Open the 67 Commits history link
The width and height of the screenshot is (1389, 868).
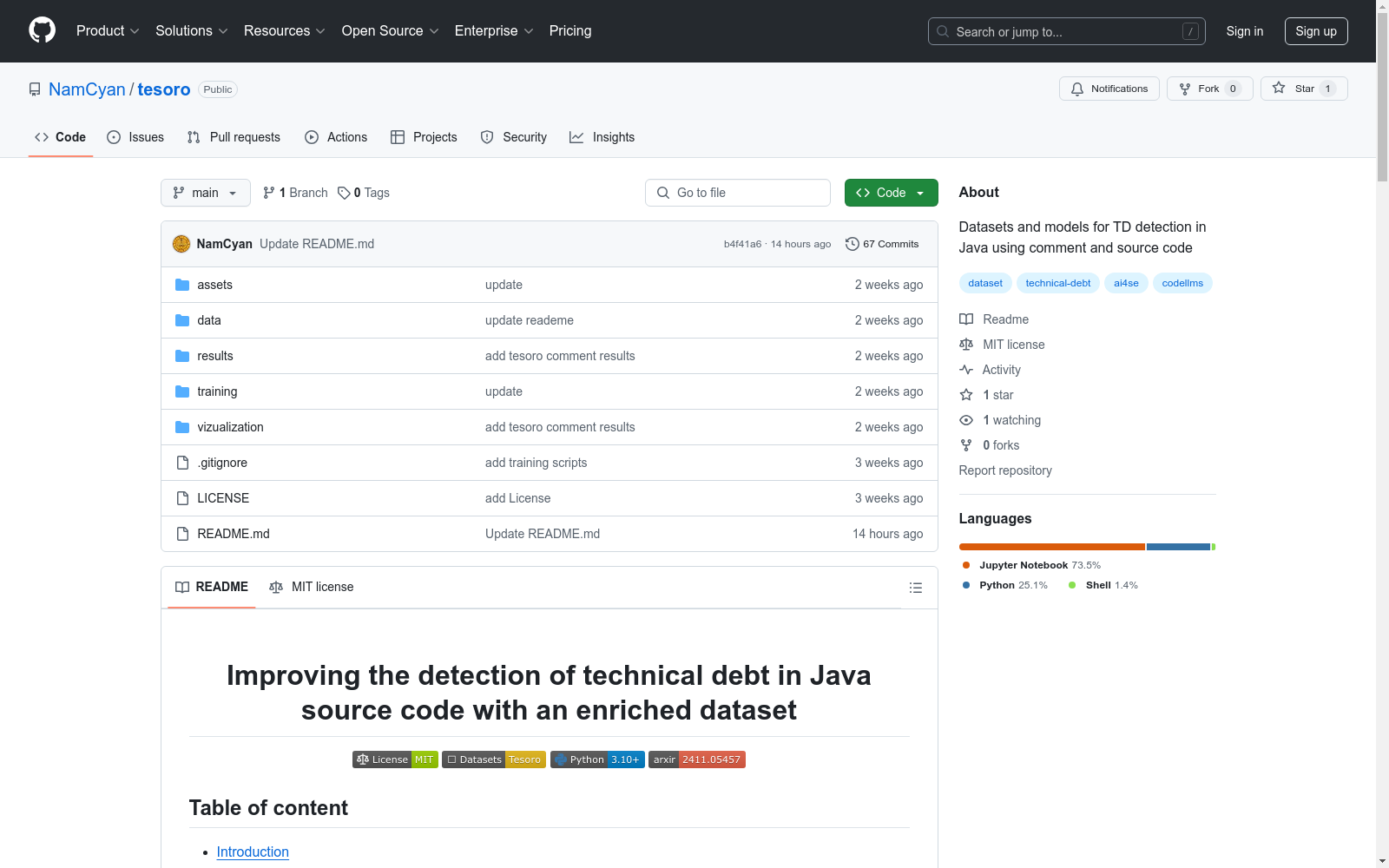tap(882, 244)
